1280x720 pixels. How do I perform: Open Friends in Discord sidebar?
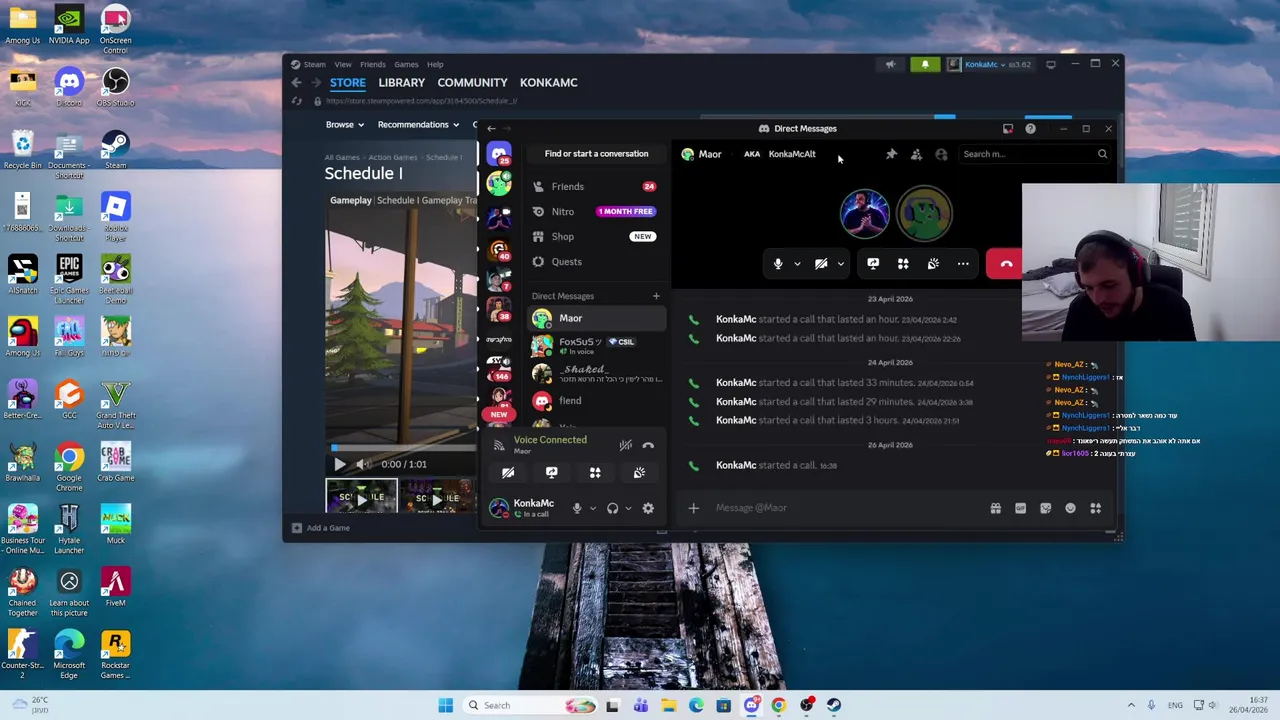[596, 187]
